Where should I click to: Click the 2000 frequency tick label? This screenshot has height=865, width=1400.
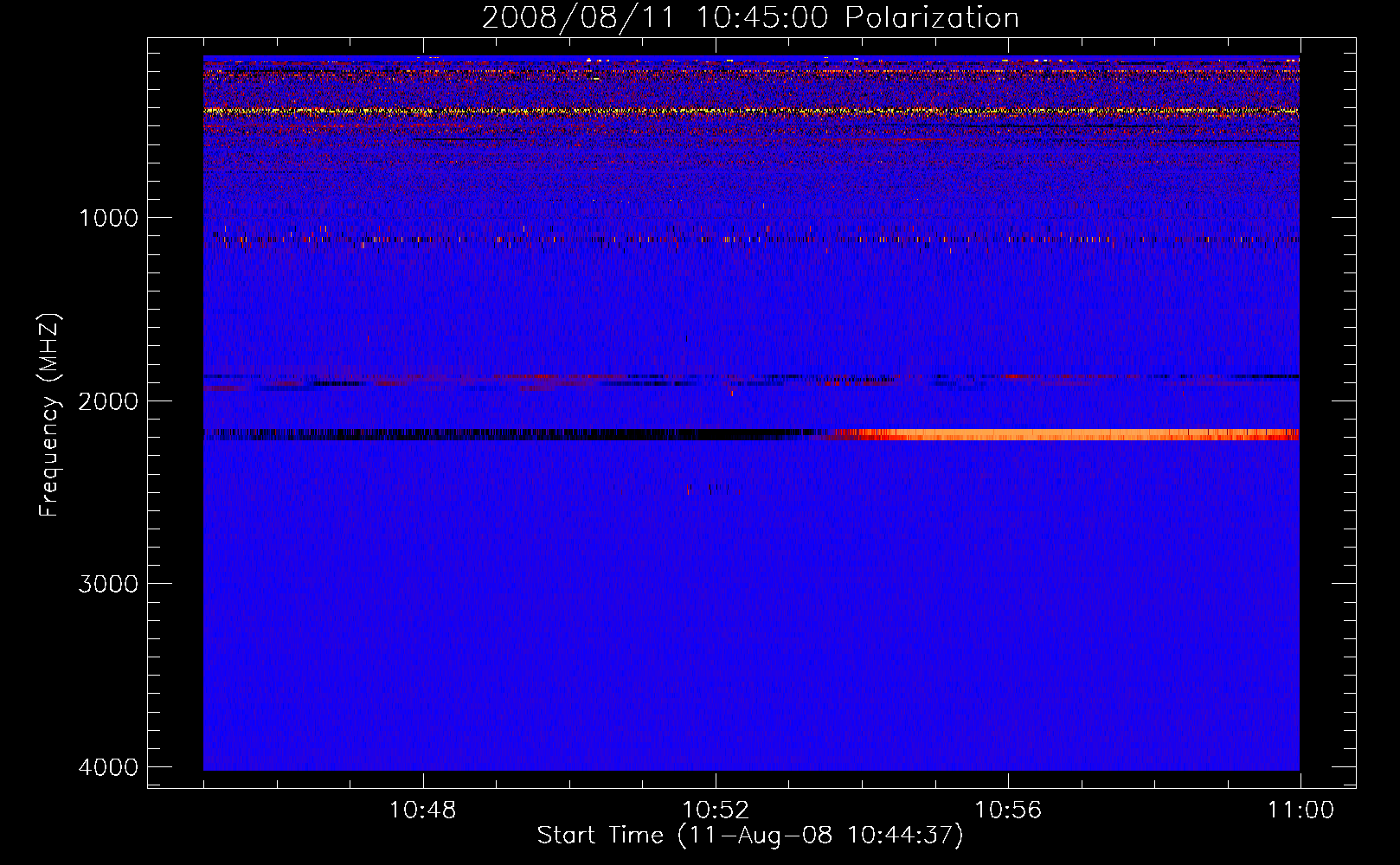(x=108, y=400)
